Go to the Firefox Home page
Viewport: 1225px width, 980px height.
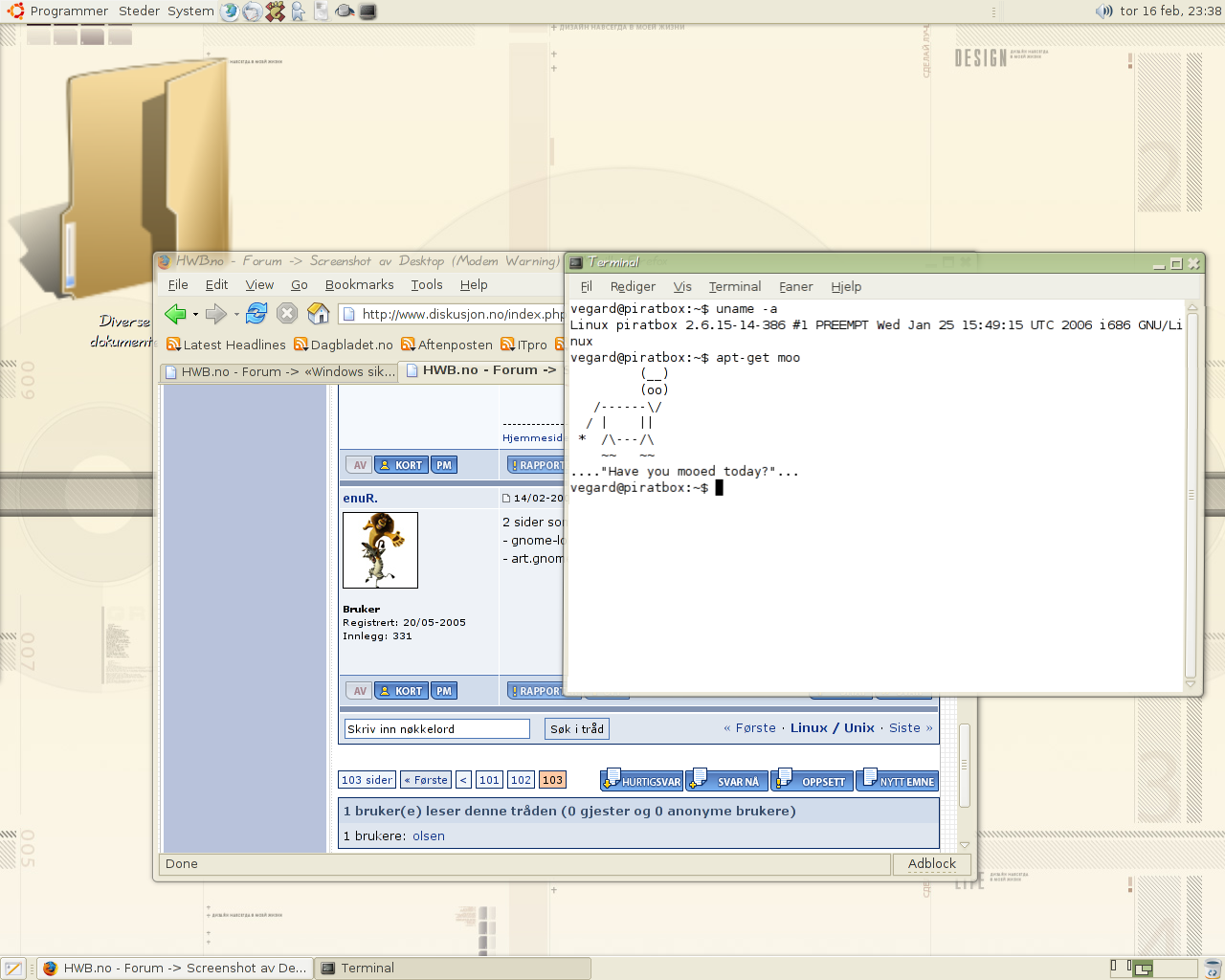tap(319, 313)
